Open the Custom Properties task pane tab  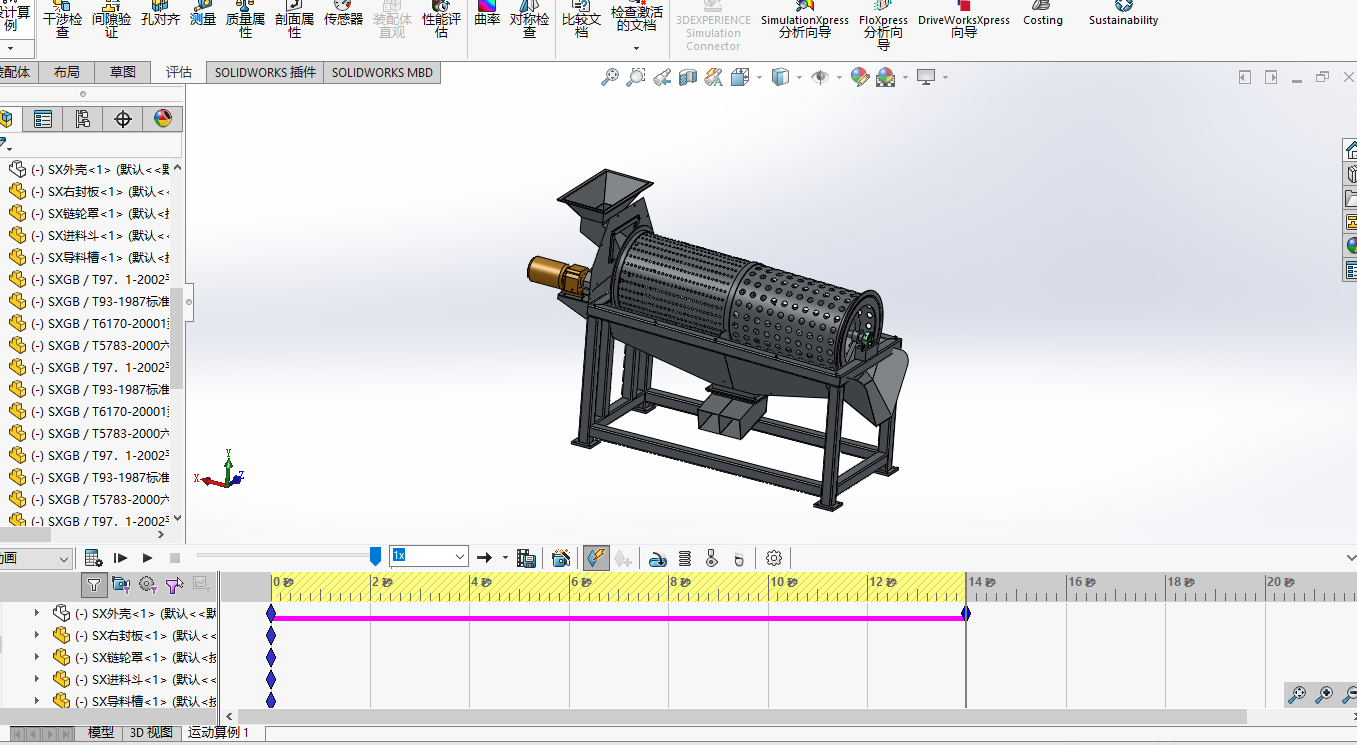[1350, 270]
